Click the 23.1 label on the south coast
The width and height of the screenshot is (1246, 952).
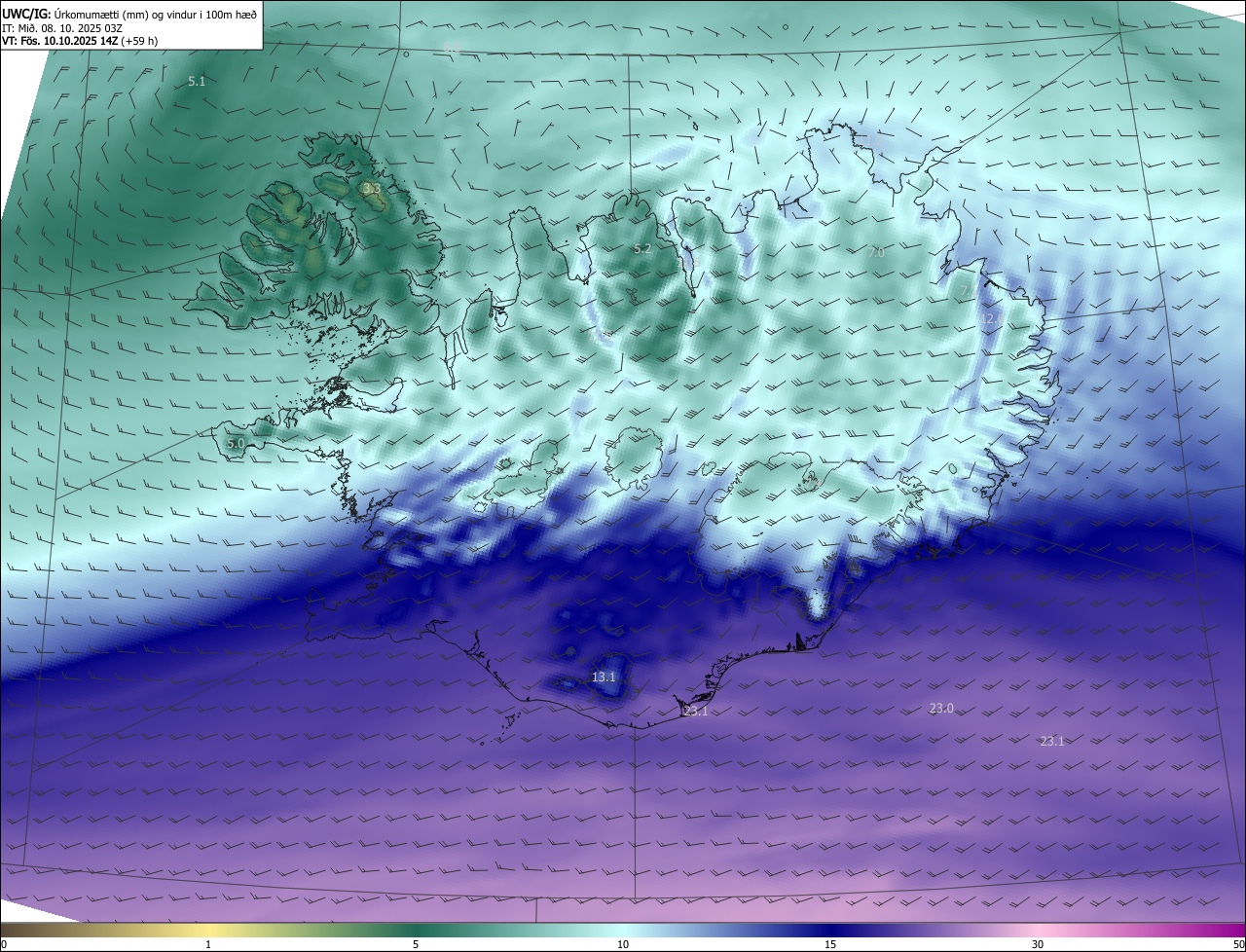tap(696, 712)
